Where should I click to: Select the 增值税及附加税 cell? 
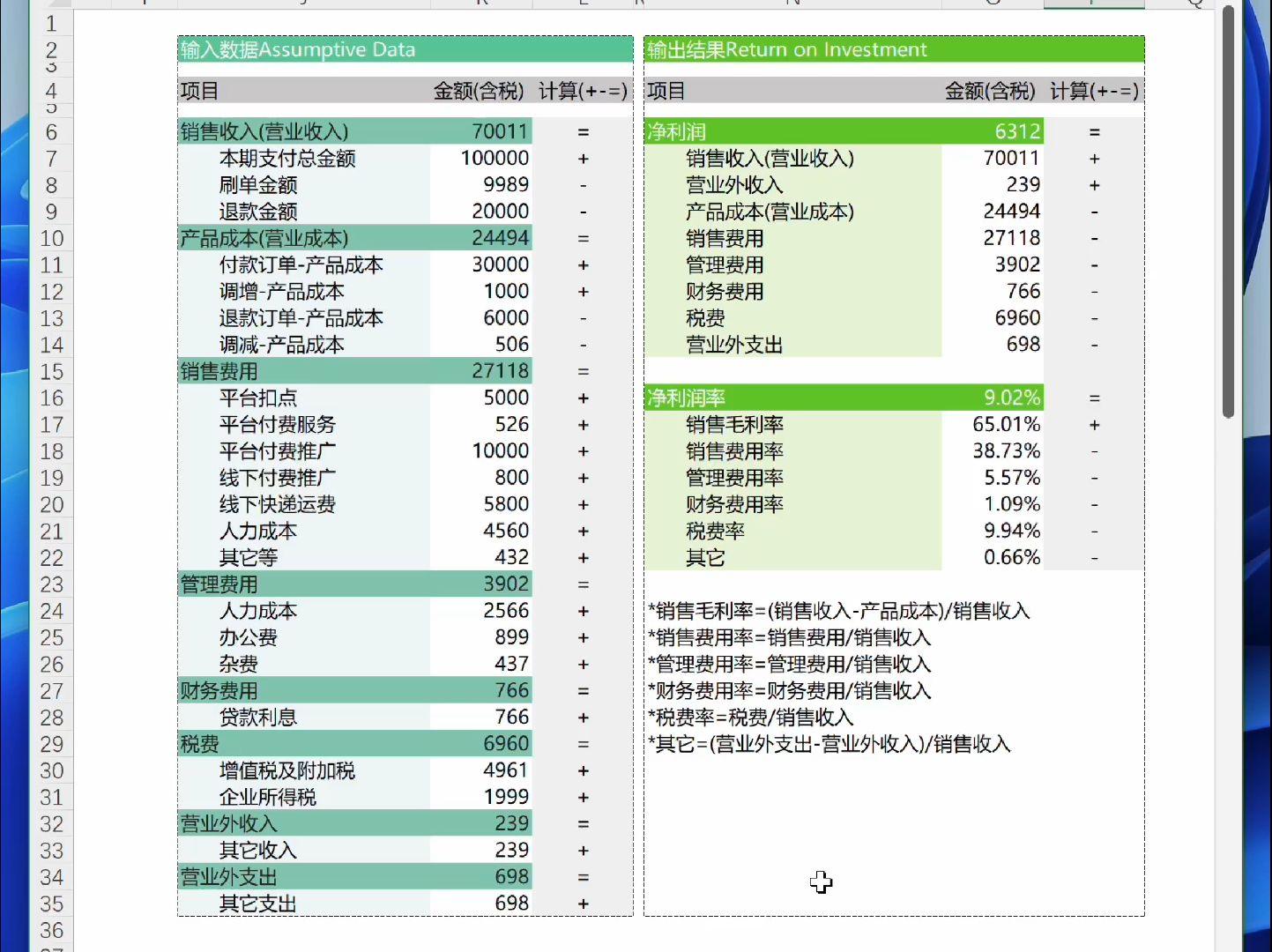pyautogui.click(x=304, y=770)
